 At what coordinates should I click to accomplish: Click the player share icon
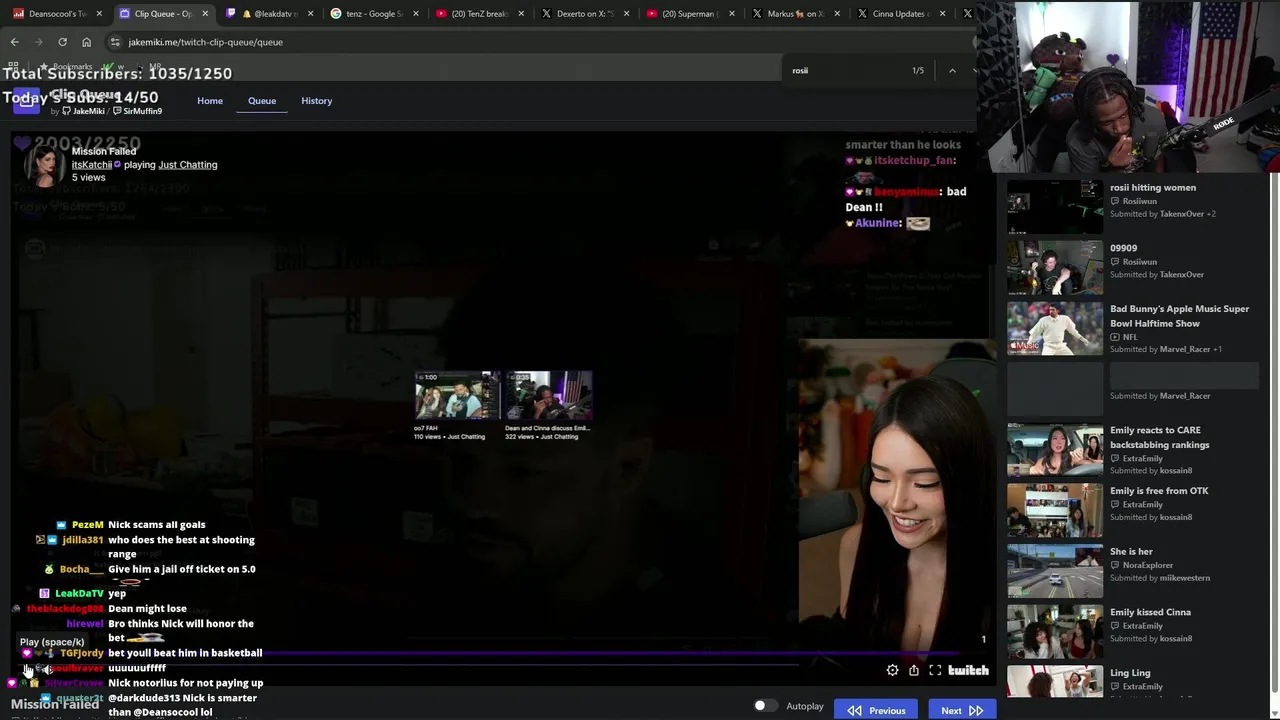pyautogui.click(x=913, y=670)
